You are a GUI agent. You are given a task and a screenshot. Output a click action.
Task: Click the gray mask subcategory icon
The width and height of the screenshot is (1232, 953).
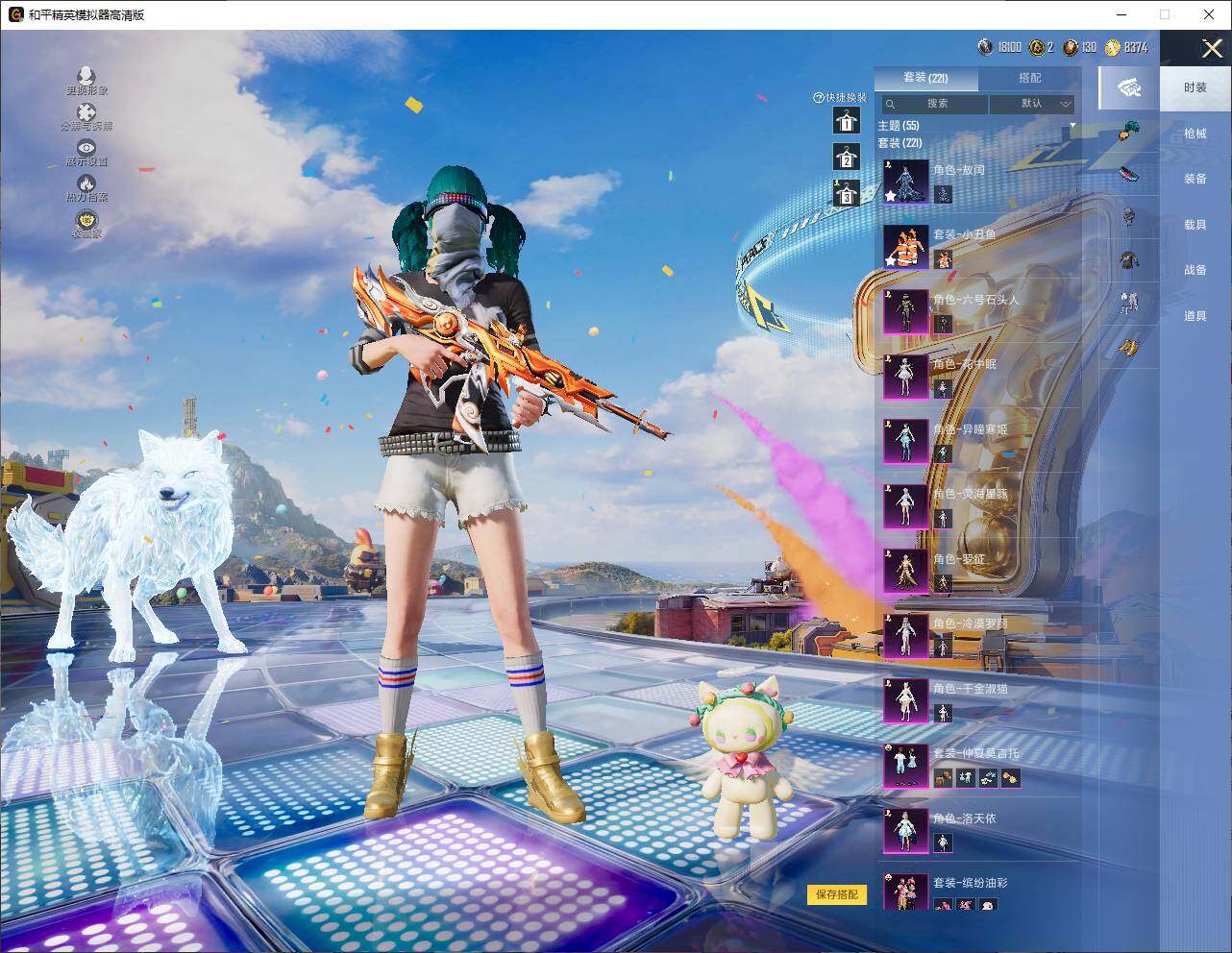(x=1129, y=217)
